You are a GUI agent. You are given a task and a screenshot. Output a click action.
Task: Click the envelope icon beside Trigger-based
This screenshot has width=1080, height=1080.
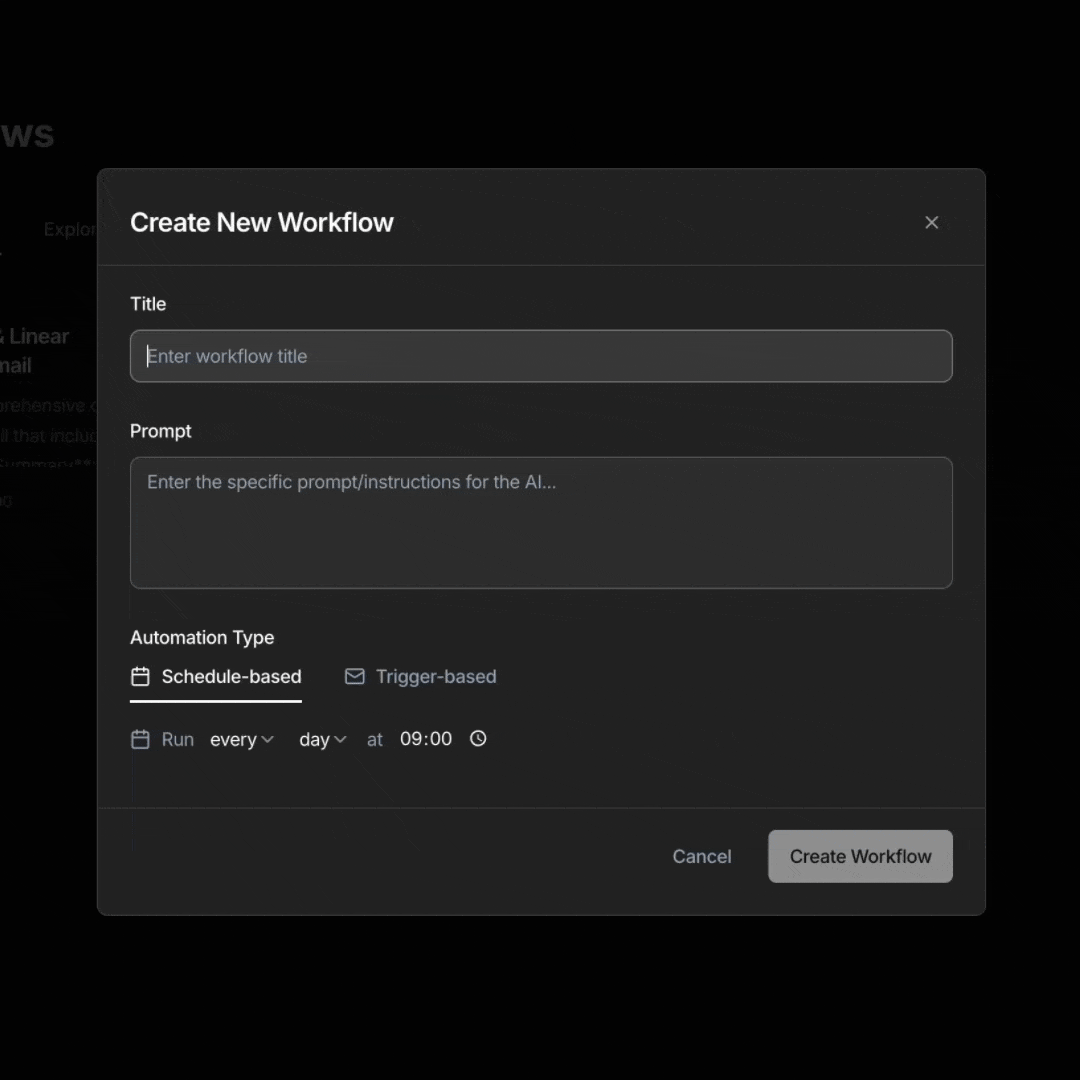tap(354, 677)
